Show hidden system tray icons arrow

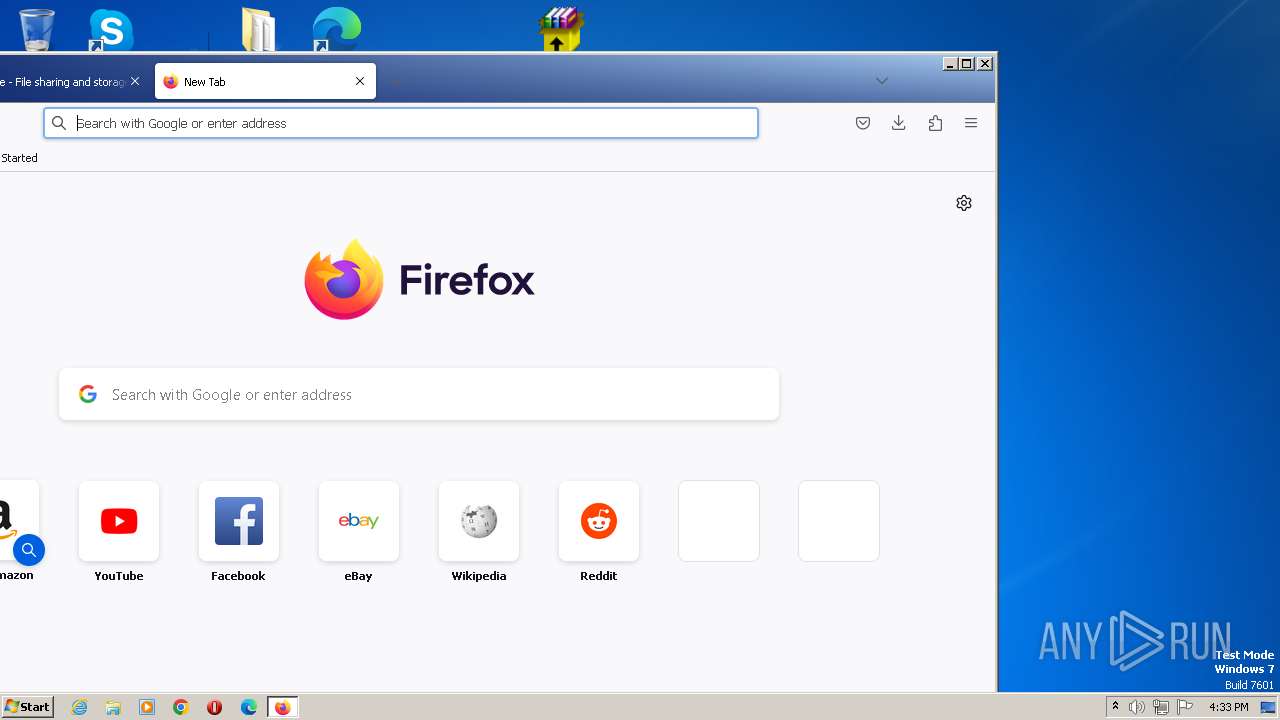tap(1115, 707)
